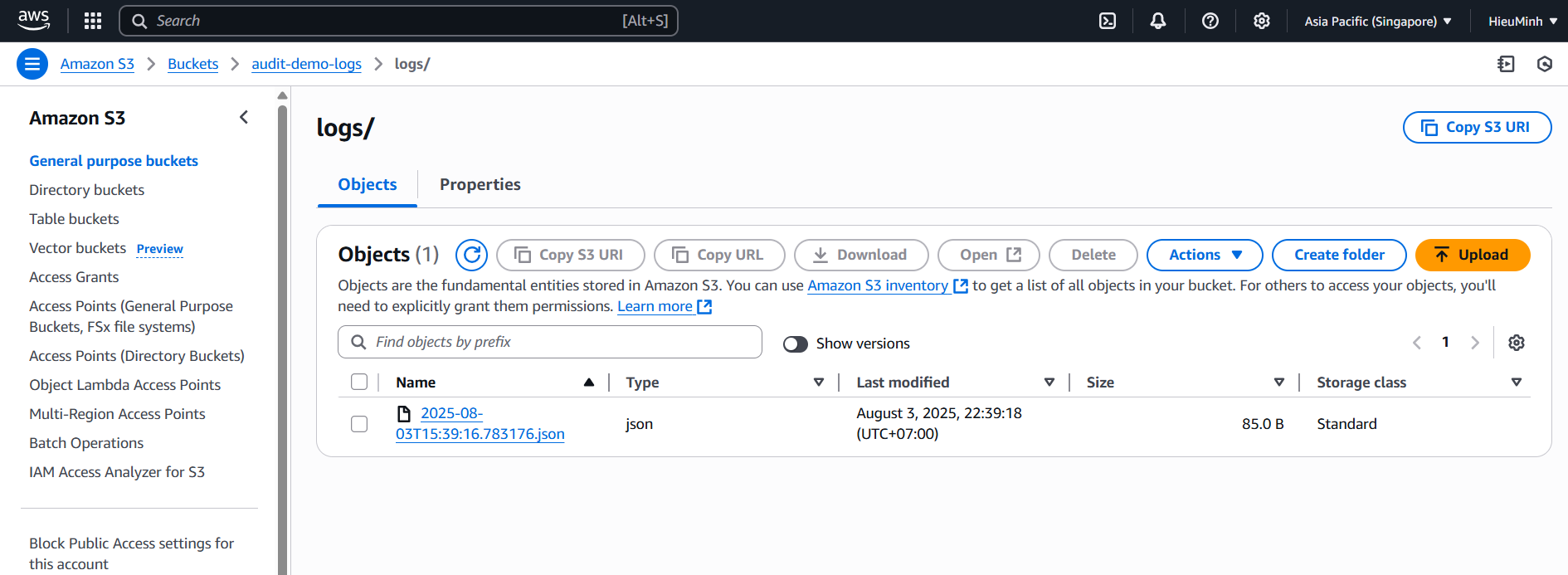
Task: Go to audit-demo-logs breadcrumb
Action: pyautogui.click(x=306, y=64)
